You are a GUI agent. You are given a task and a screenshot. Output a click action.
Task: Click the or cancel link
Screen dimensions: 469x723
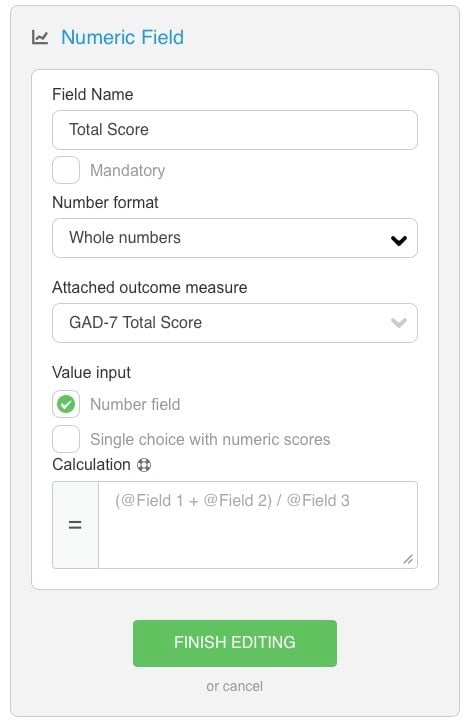pos(234,686)
